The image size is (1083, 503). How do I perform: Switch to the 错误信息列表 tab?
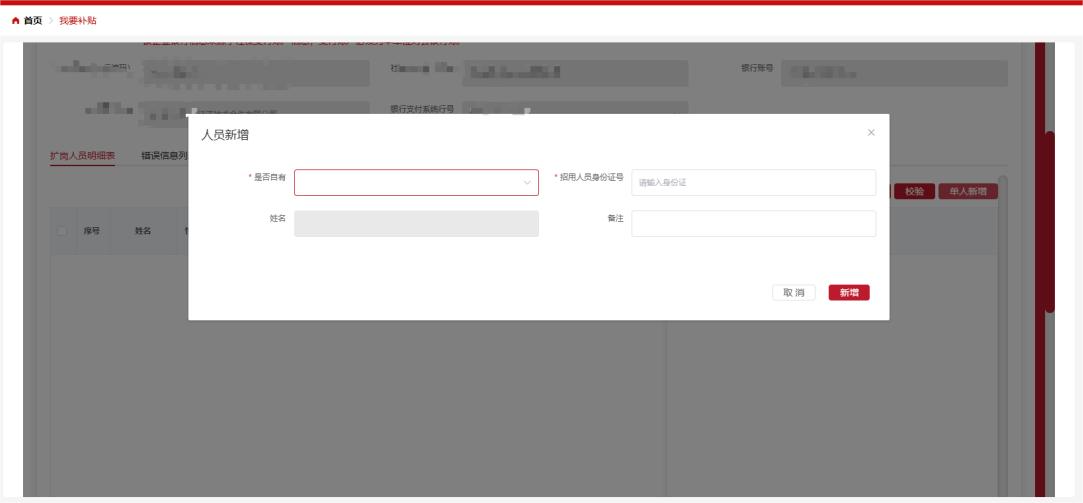click(x=165, y=156)
